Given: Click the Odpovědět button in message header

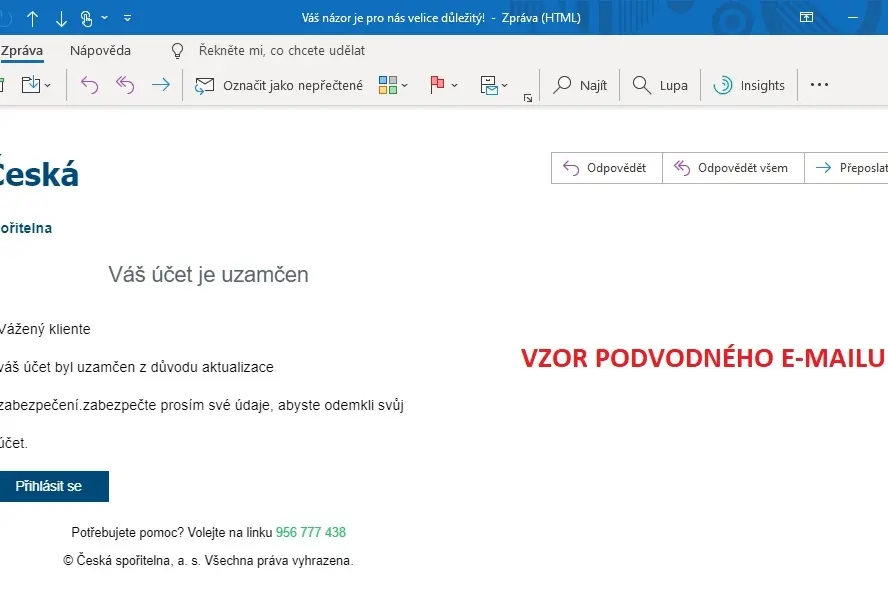Looking at the screenshot, I should coord(607,168).
